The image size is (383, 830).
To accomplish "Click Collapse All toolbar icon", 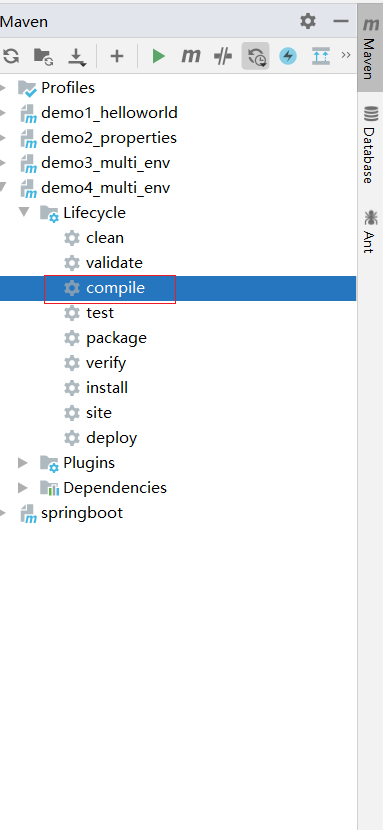I will [321, 56].
